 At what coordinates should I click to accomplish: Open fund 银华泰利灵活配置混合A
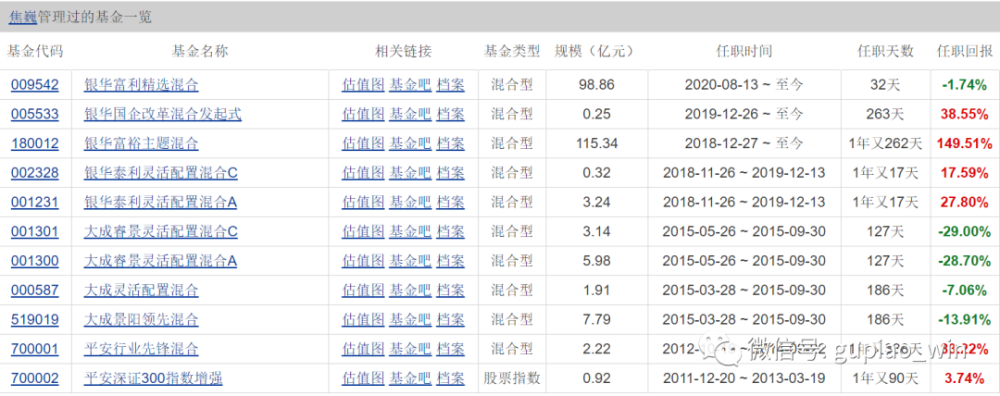click(161, 203)
